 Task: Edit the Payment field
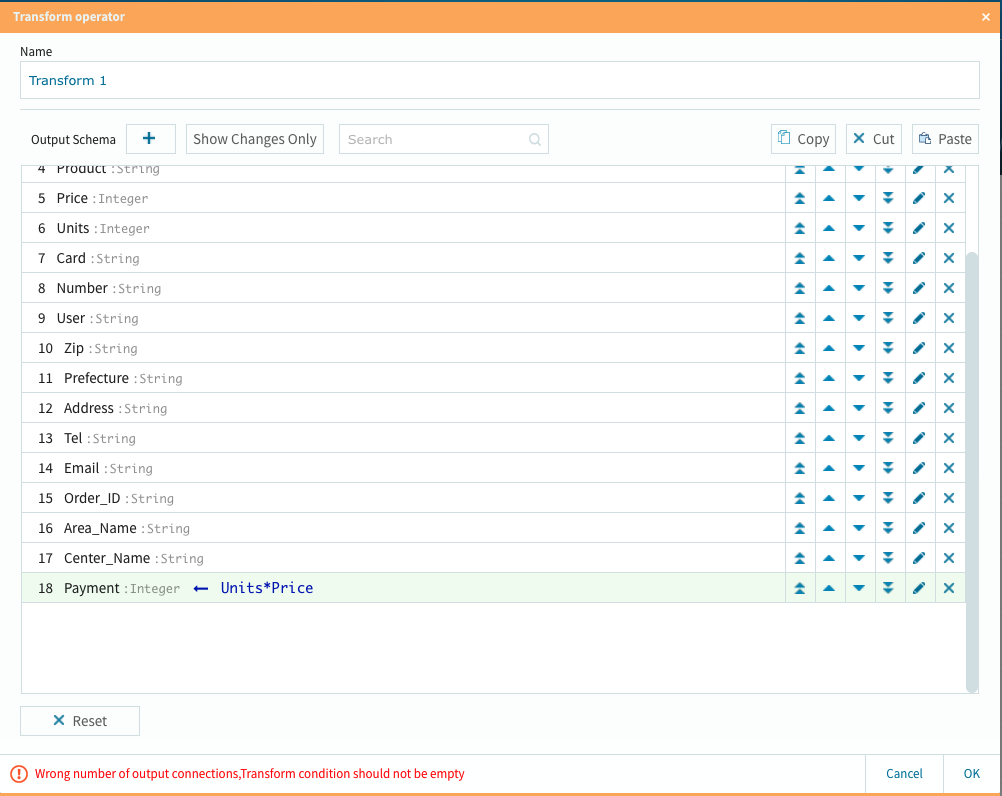pyautogui.click(x=919, y=588)
